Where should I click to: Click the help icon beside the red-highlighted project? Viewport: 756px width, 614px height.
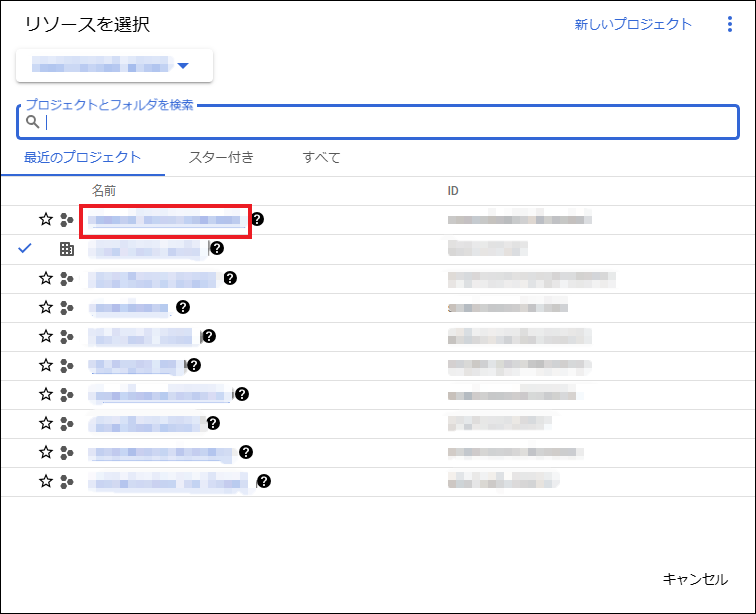pos(257,219)
